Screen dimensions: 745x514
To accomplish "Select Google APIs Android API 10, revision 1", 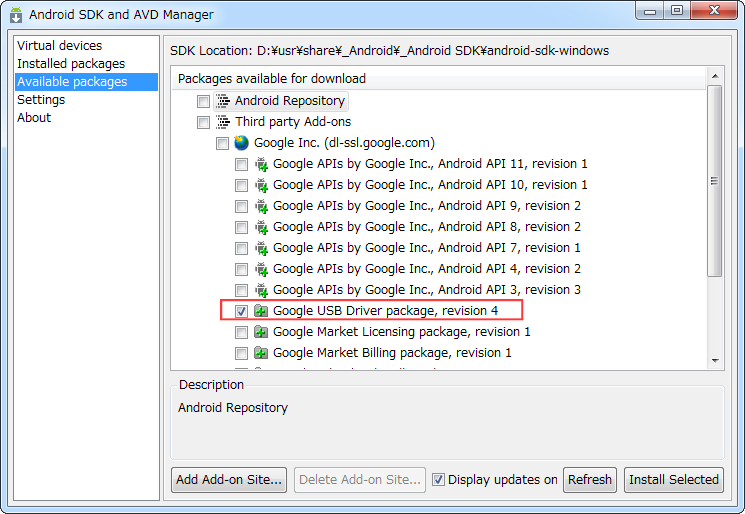I will [430, 185].
